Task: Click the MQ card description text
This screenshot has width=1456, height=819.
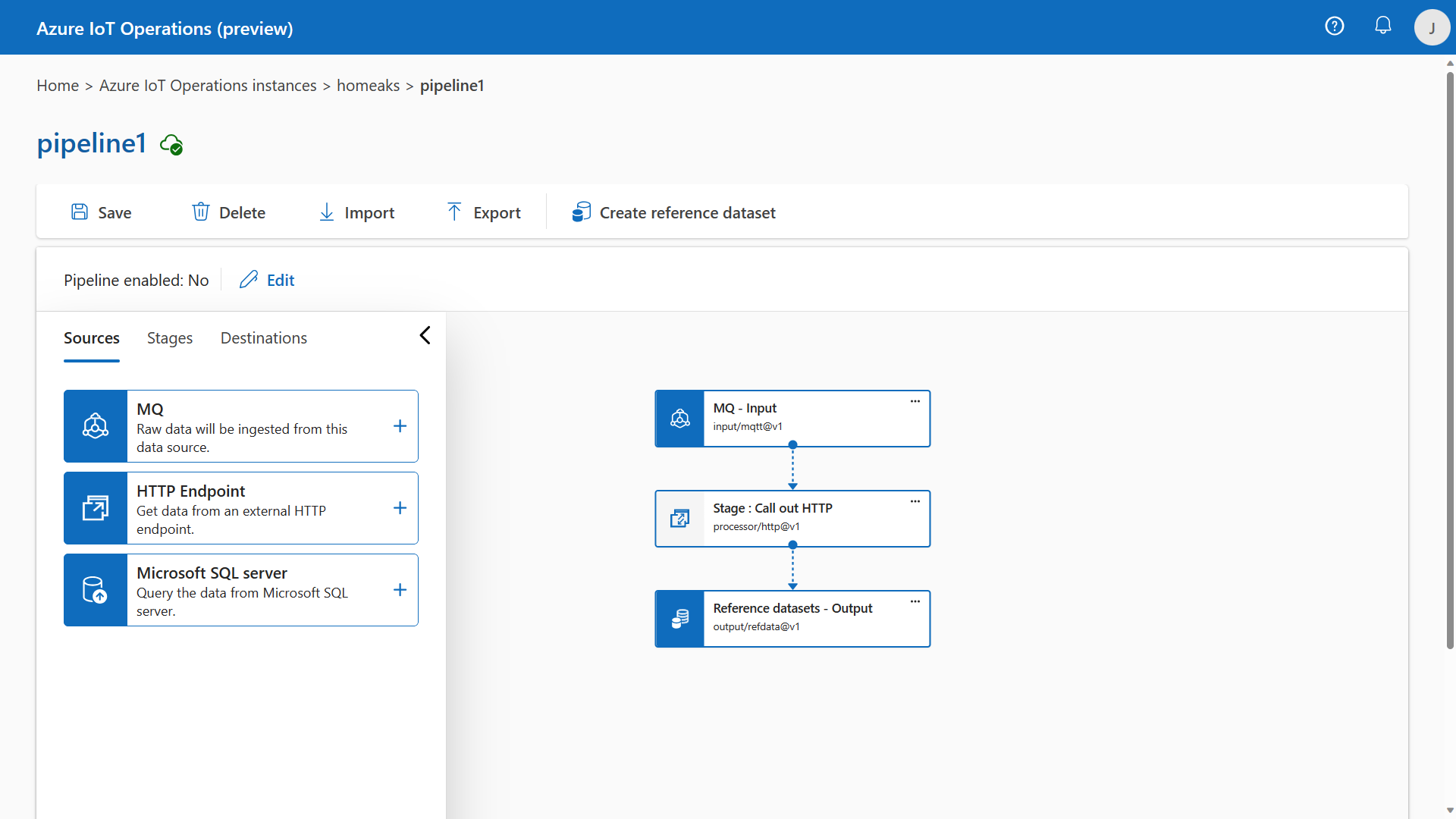Action: [242, 438]
